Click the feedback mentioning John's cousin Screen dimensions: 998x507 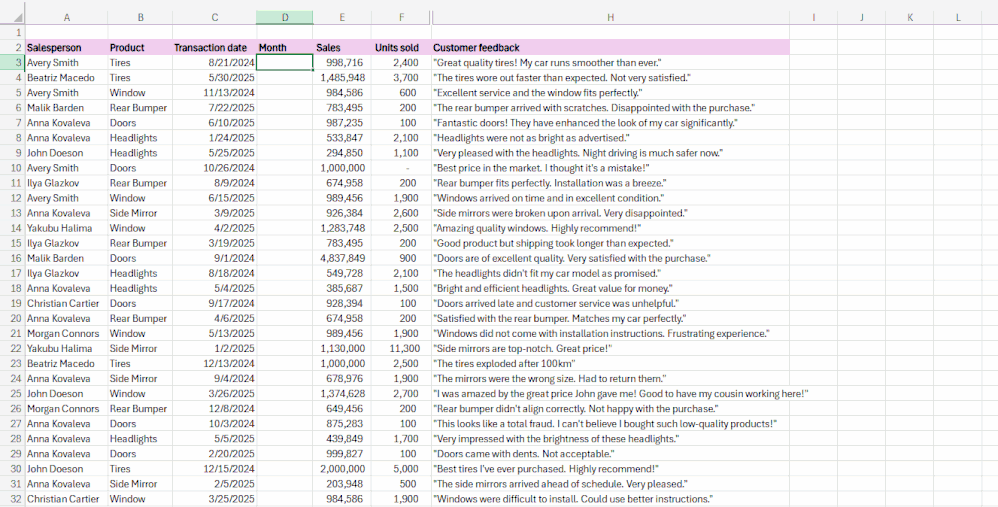point(610,394)
